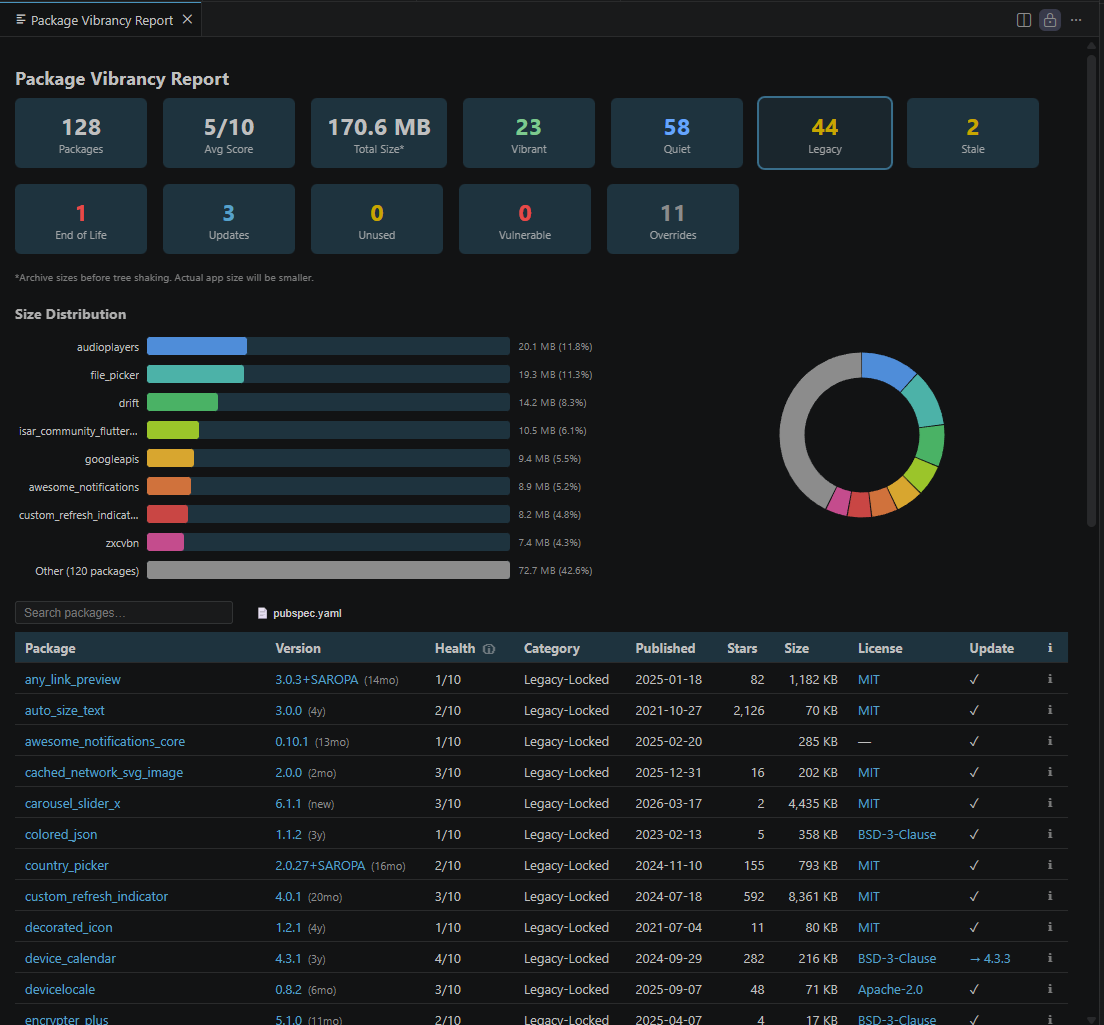The height and width of the screenshot is (1025, 1104).
Task: Filter by the Legacy summary card
Action: pyautogui.click(x=824, y=133)
